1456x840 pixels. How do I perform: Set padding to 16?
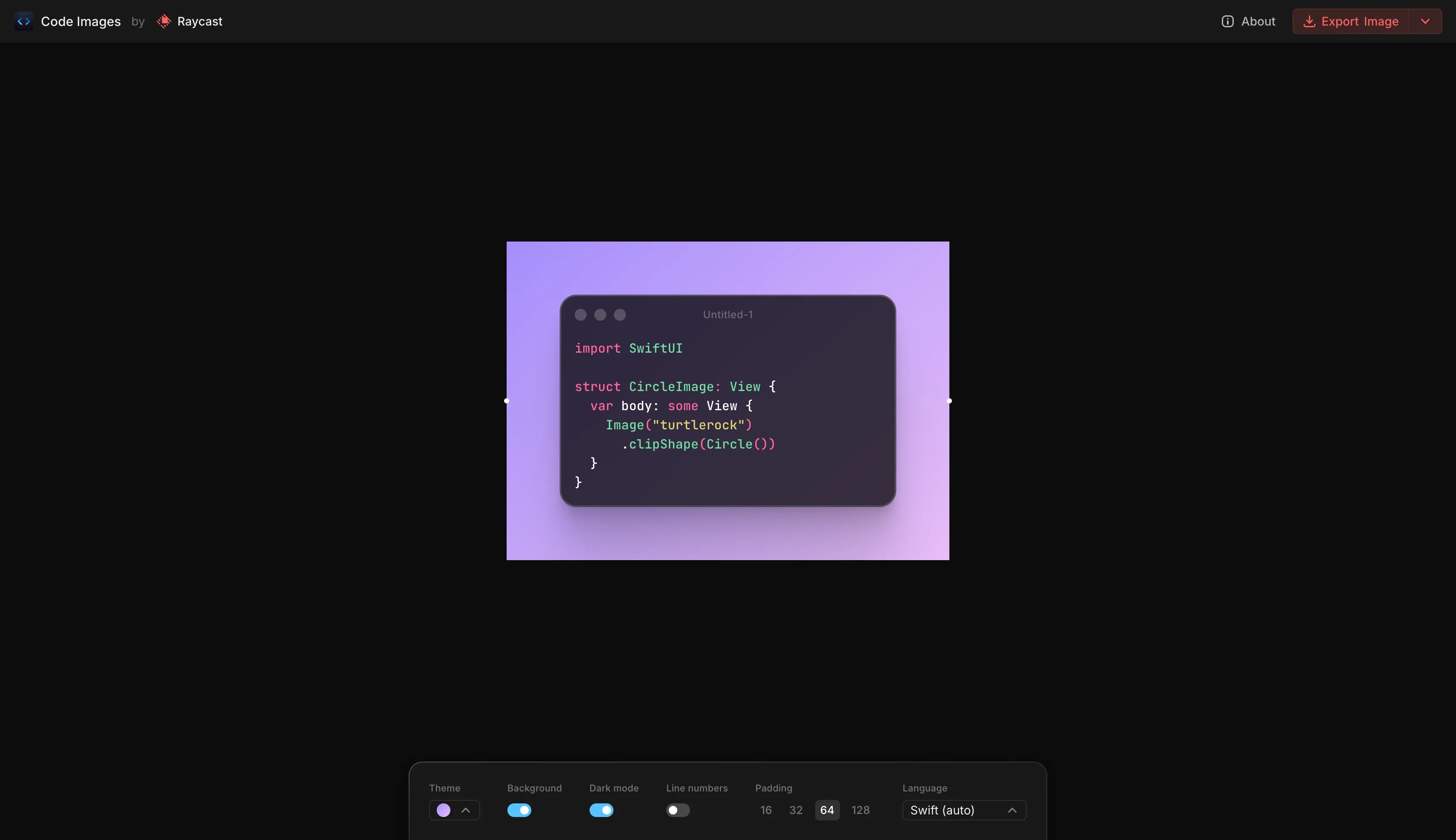pos(766,810)
